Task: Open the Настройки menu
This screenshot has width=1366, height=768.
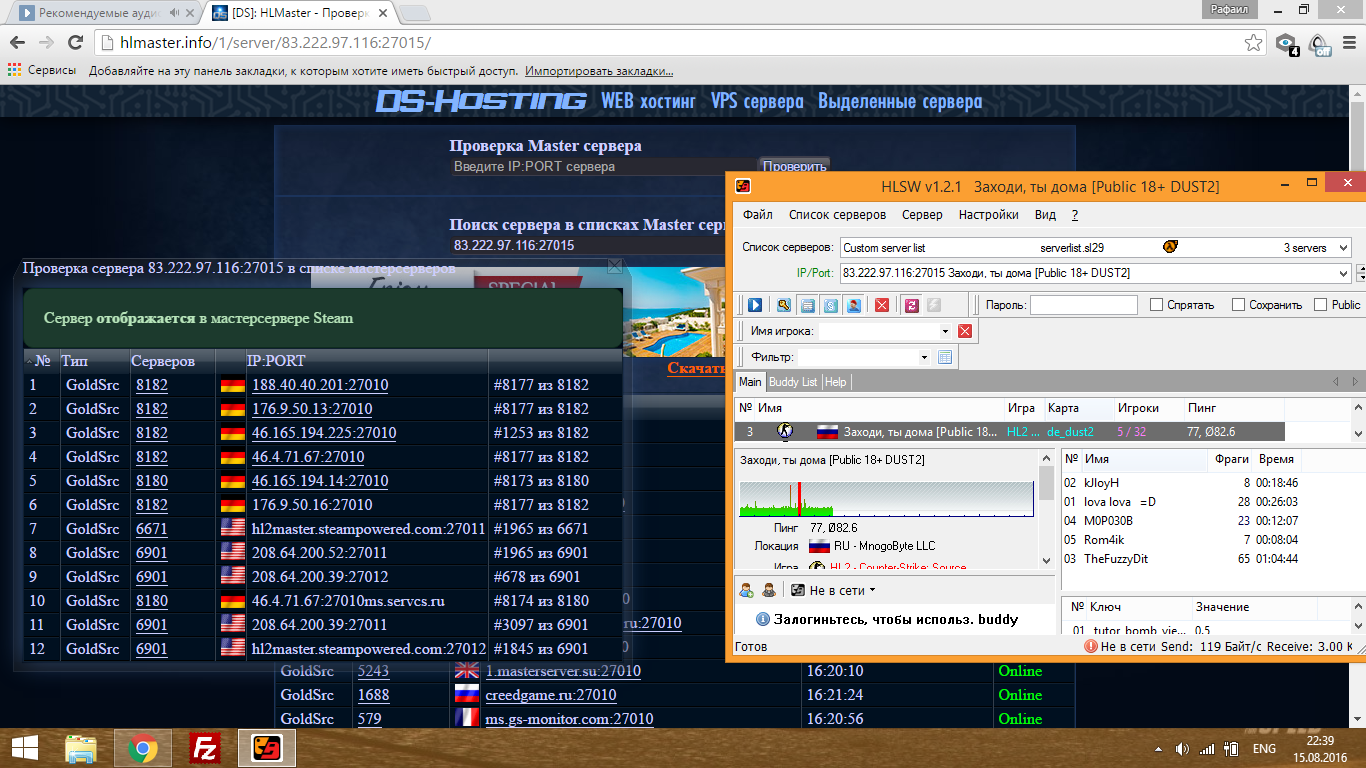Action: (x=988, y=215)
